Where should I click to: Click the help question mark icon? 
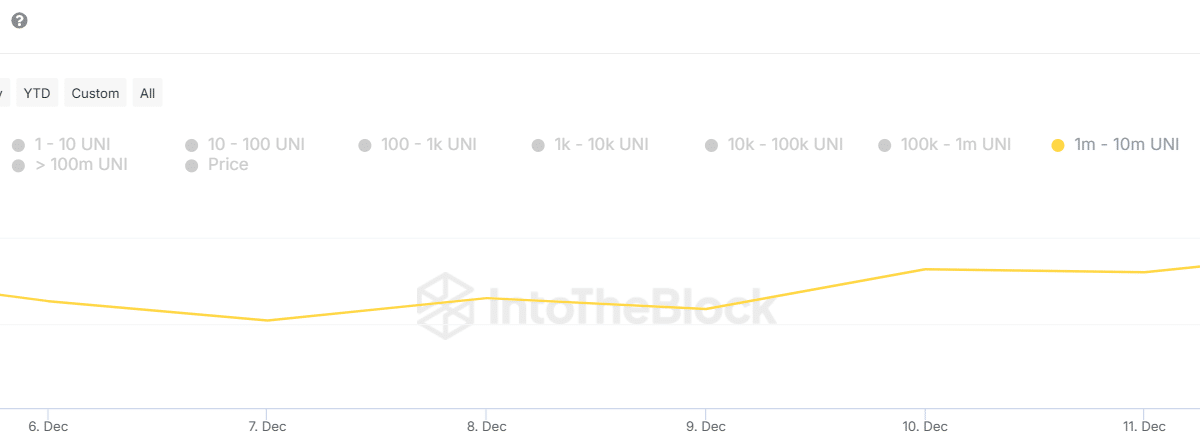click(x=19, y=21)
